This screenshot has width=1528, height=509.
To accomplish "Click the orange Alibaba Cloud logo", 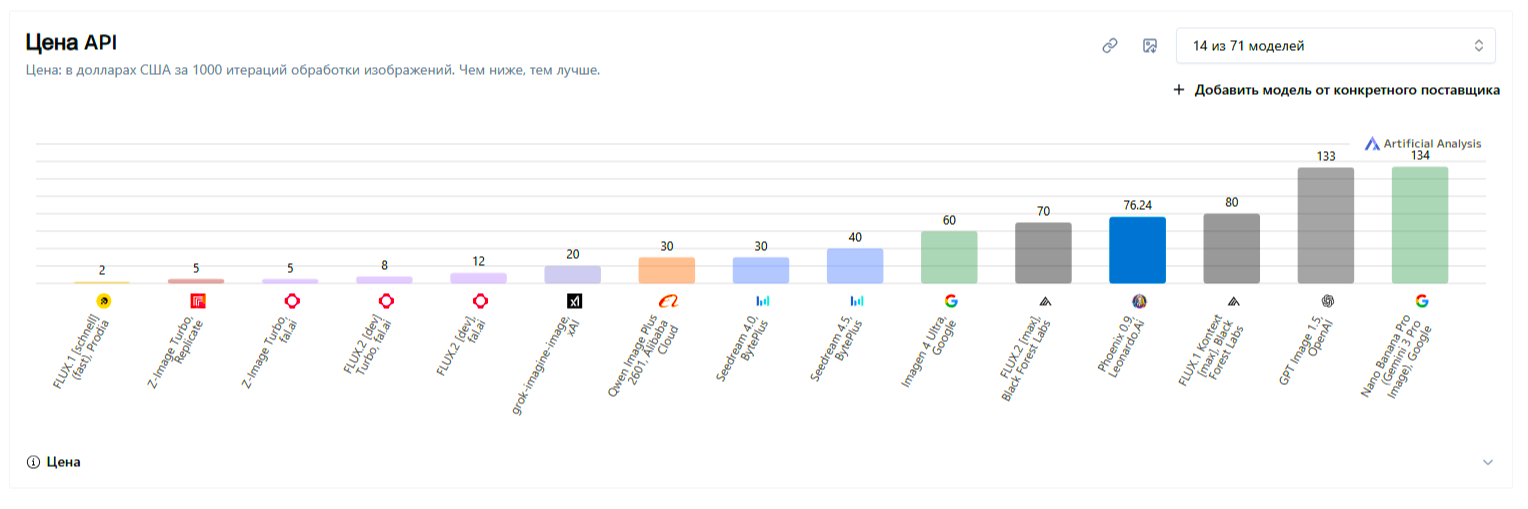I will [667, 300].
